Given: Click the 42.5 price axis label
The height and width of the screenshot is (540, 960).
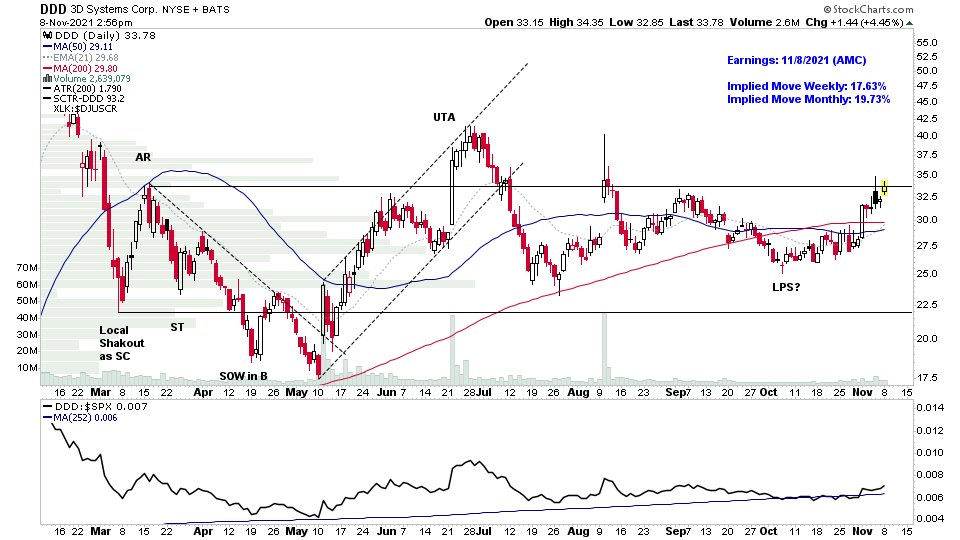Looking at the screenshot, I should pyautogui.click(x=927, y=118).
